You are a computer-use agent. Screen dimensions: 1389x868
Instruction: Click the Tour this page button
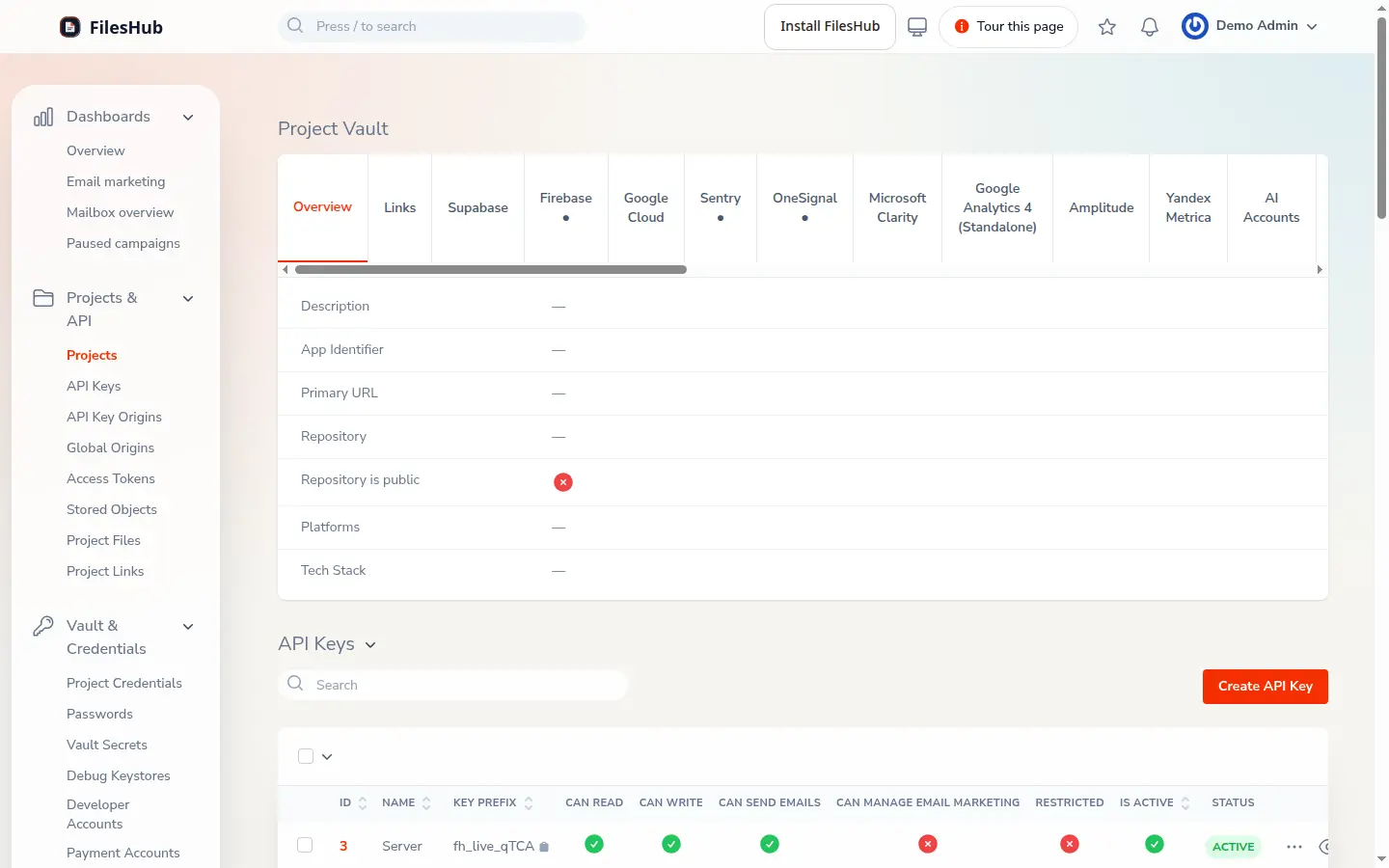pos(1009,27)
